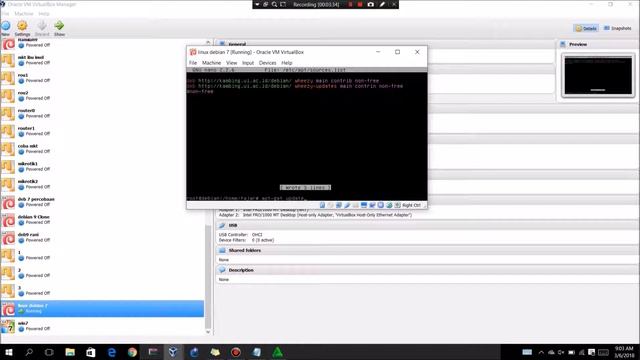Select the deb9 rani Debian icon
Viewport: 640px width, 360px height.
(x=8, y=238)
